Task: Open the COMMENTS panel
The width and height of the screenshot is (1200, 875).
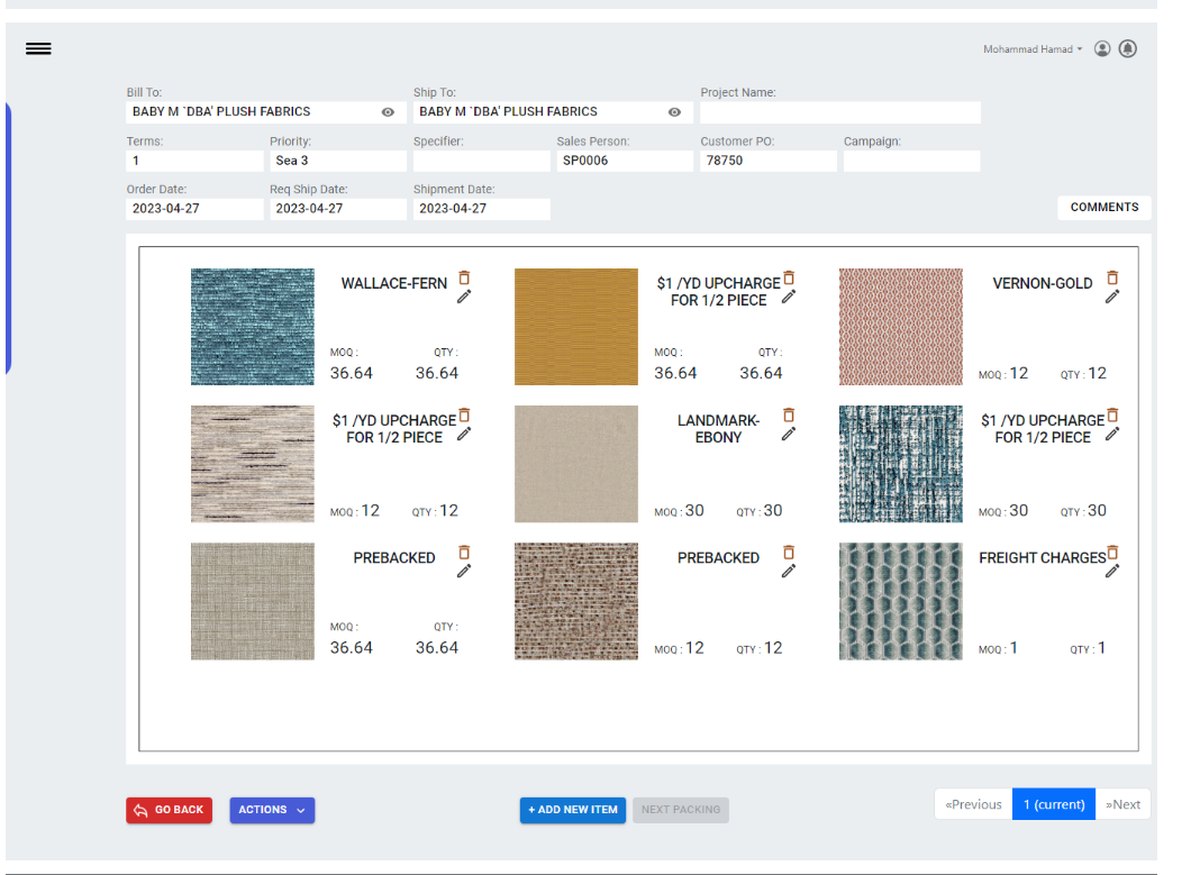Action: click(x=1104, y=208)
